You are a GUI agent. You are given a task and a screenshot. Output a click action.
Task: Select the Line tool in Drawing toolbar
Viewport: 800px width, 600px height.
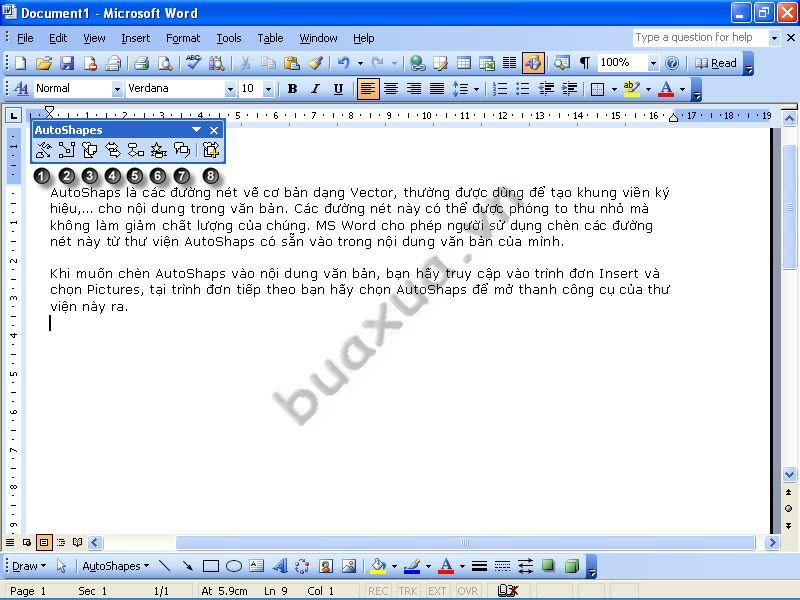[164, 566]
